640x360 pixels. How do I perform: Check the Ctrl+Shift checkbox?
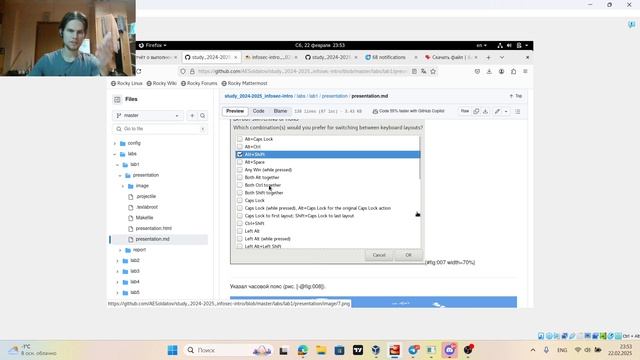(x=240, y=223)
